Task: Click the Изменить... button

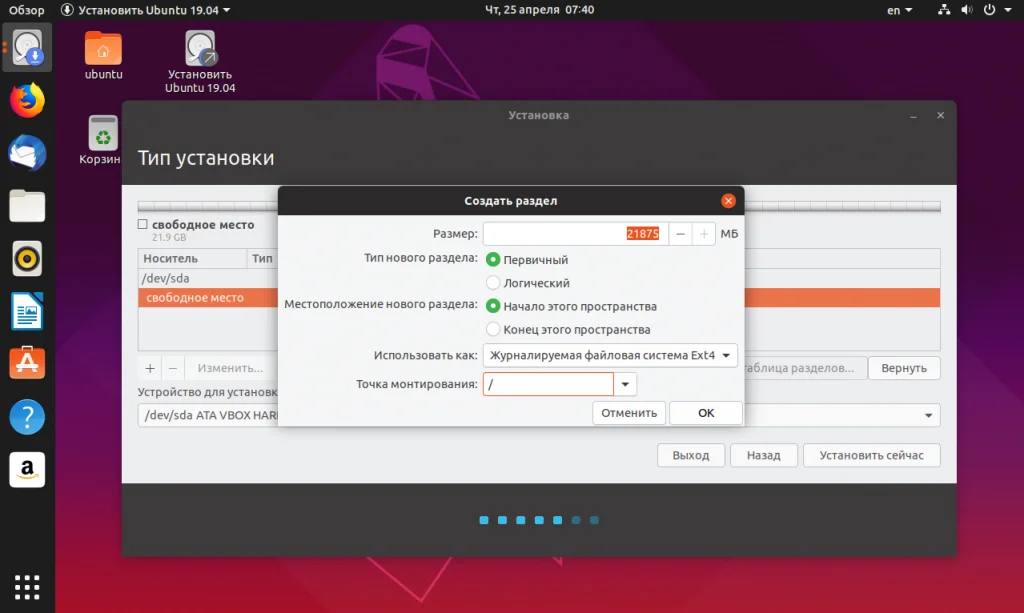Action: [230, 368]
